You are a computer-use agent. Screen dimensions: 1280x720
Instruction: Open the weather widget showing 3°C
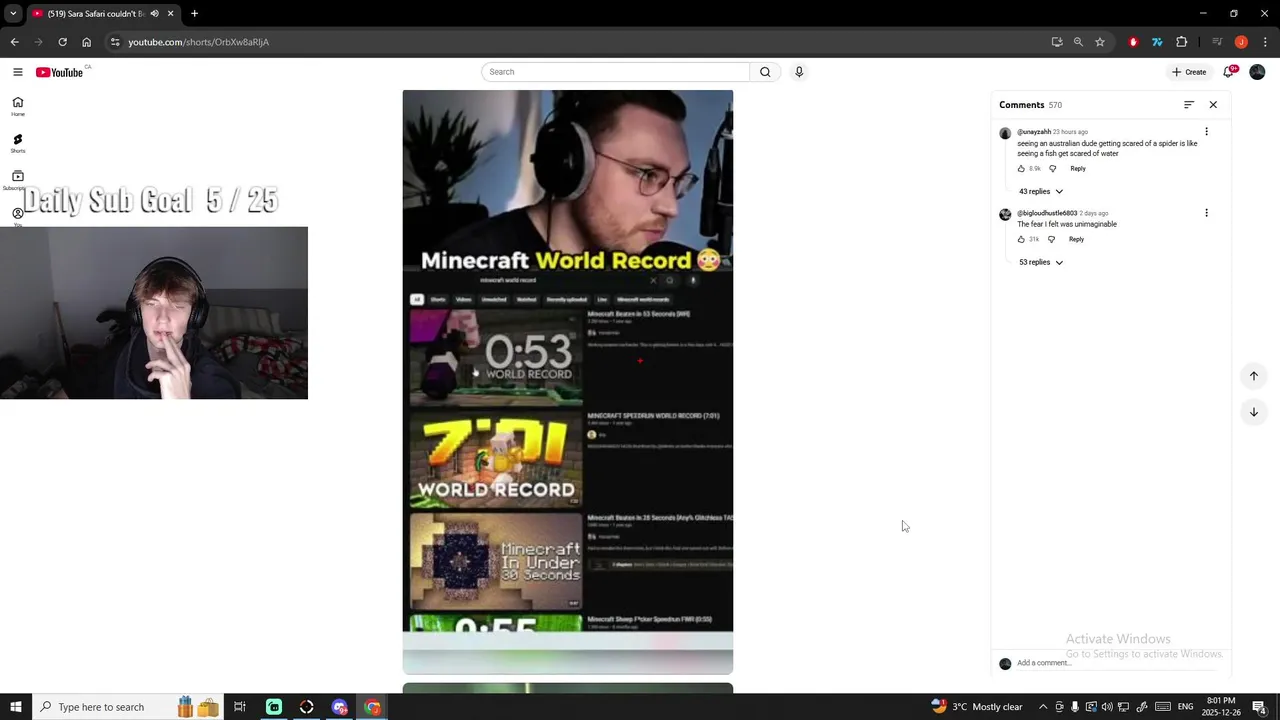coord(977,707)
